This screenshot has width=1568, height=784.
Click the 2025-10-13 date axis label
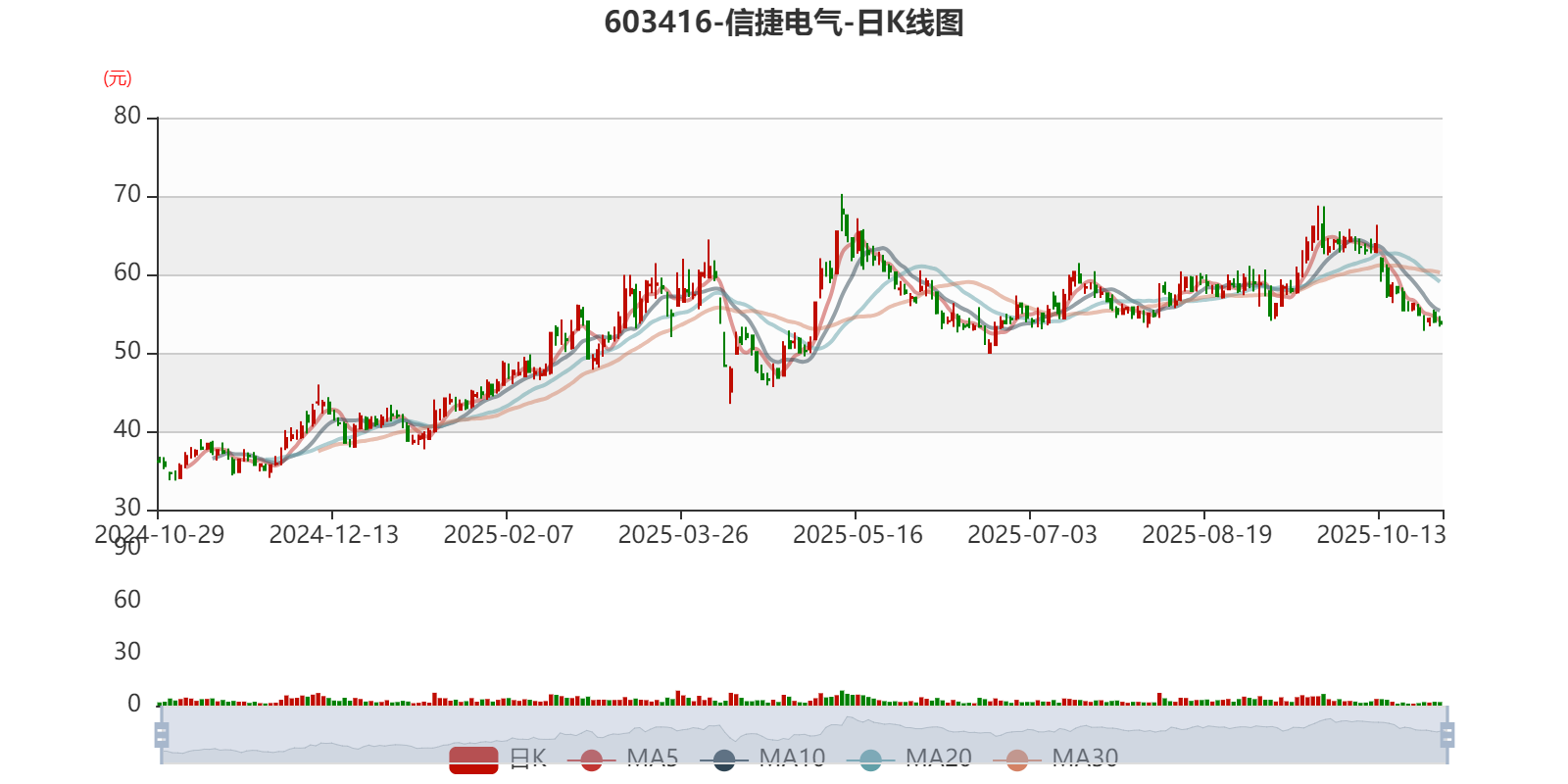(x=1381, y=535)
